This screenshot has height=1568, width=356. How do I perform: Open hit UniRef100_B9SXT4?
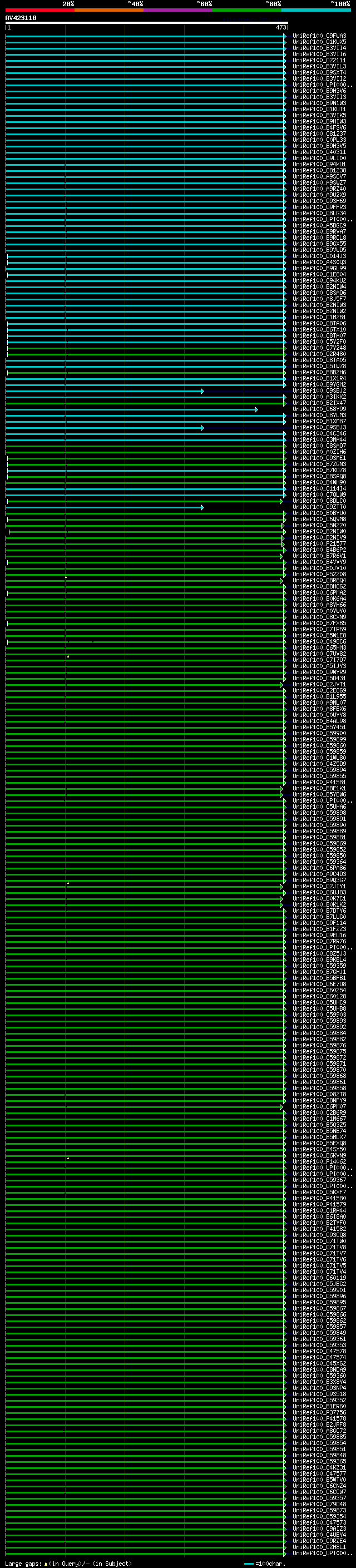pos(319,72)
